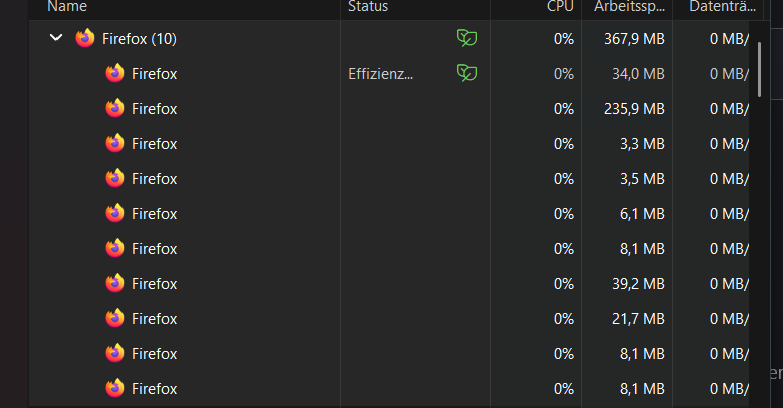Sort by the Arbeitssp... memory column header
The height and width of the screenshot is (408, 783).
tap(627, 7)
